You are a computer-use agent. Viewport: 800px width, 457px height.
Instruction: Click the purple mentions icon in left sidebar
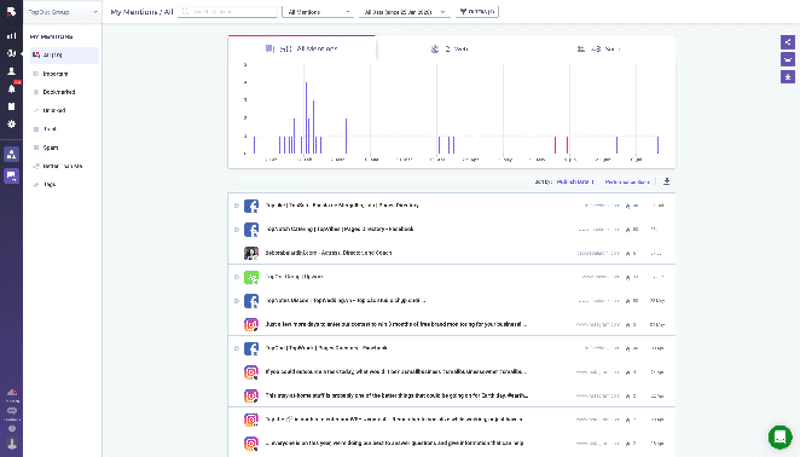click(x=11, y=176)
